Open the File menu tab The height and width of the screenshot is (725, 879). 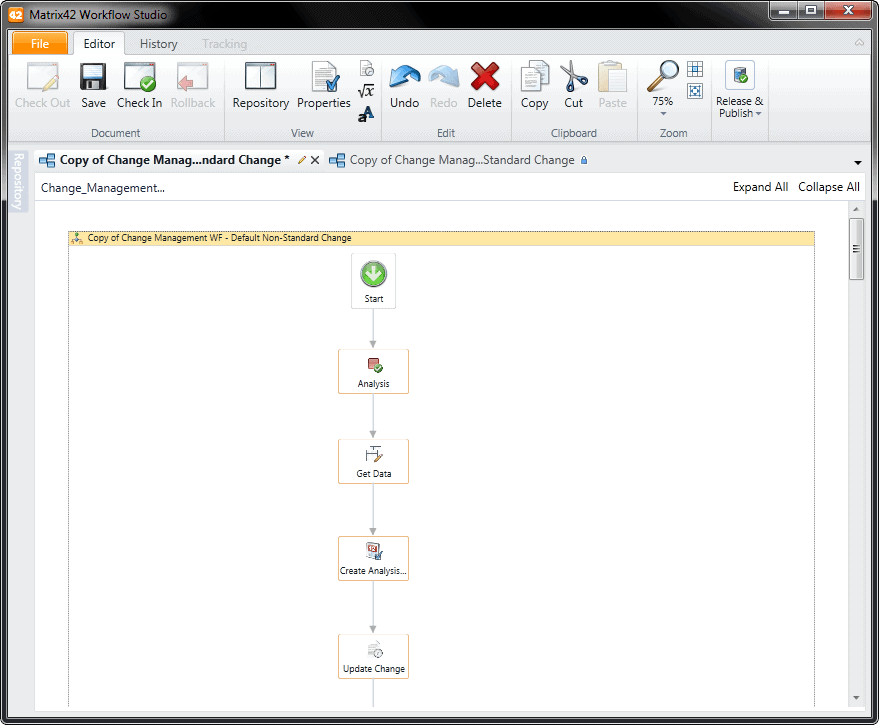tap(40, 44)
